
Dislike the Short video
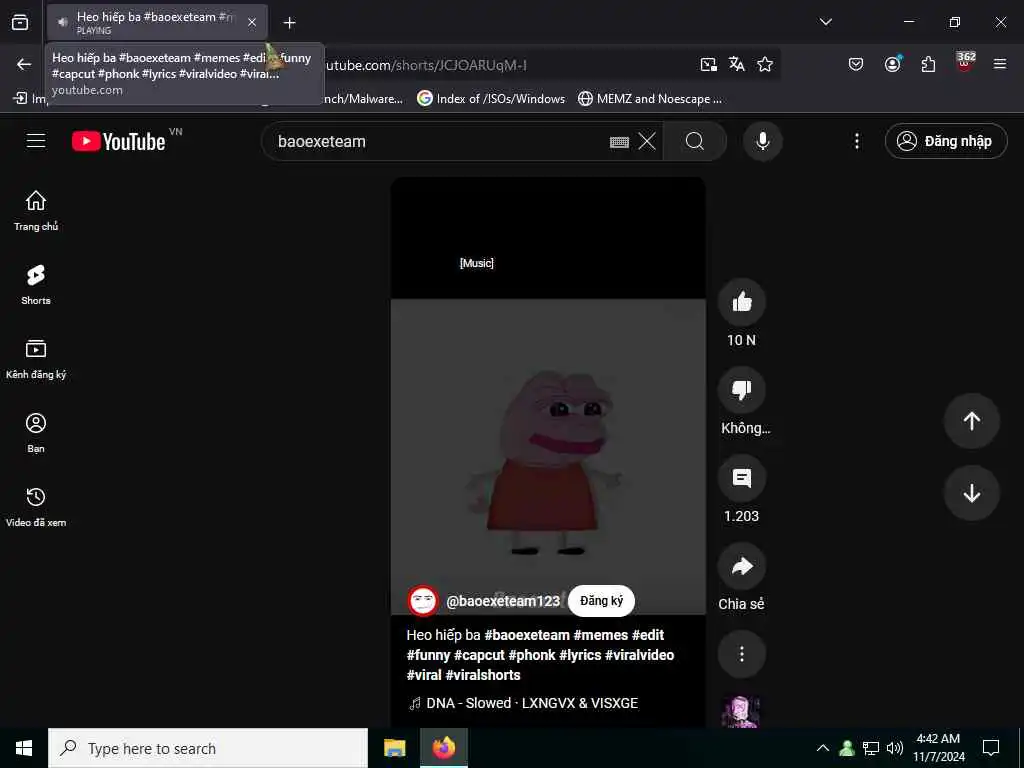coord(742,390)
